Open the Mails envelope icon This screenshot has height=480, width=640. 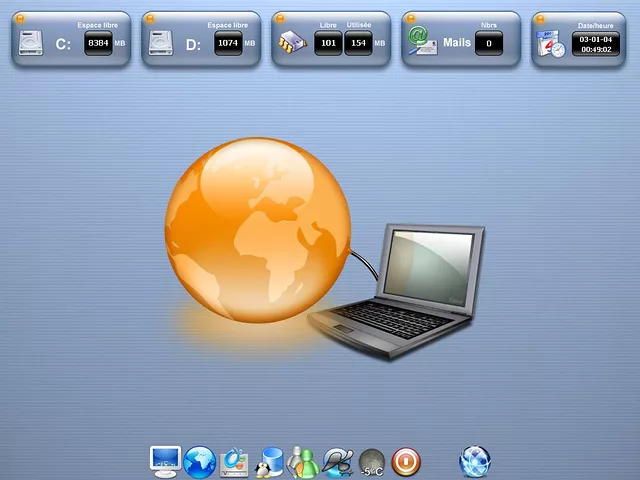[x=422, y=41]
